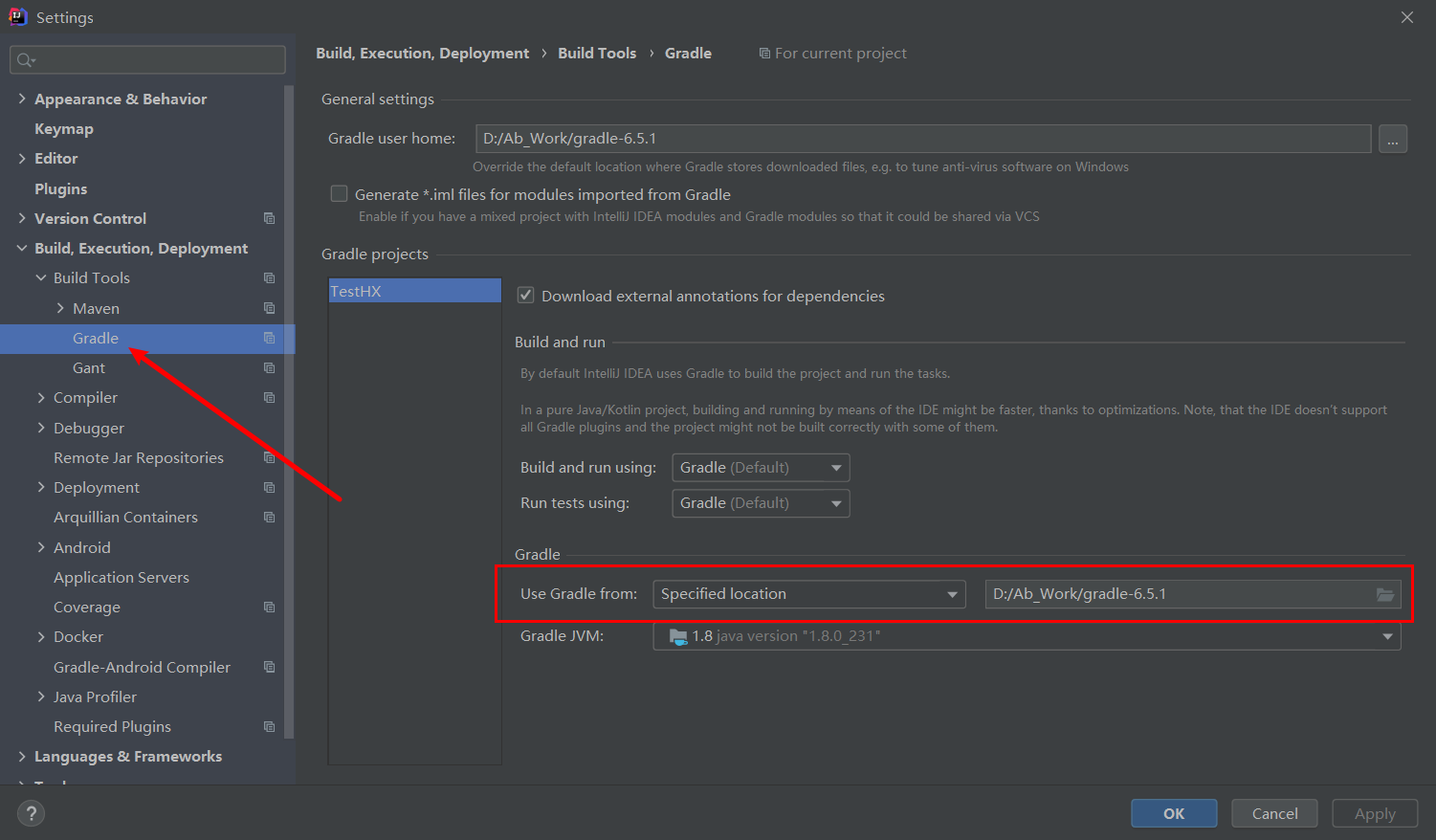Collapse the Build Tools node
This screenshot has width=1436, height=840.
coord(41,277)
